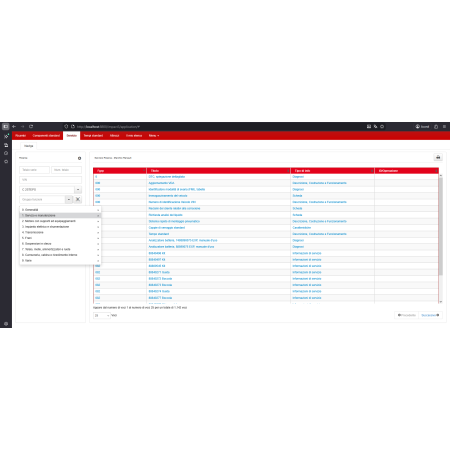Screen dimensions: 450x450
Task: Open 'Capacità serraggio standard' link in table
Action: click(167, 228)
